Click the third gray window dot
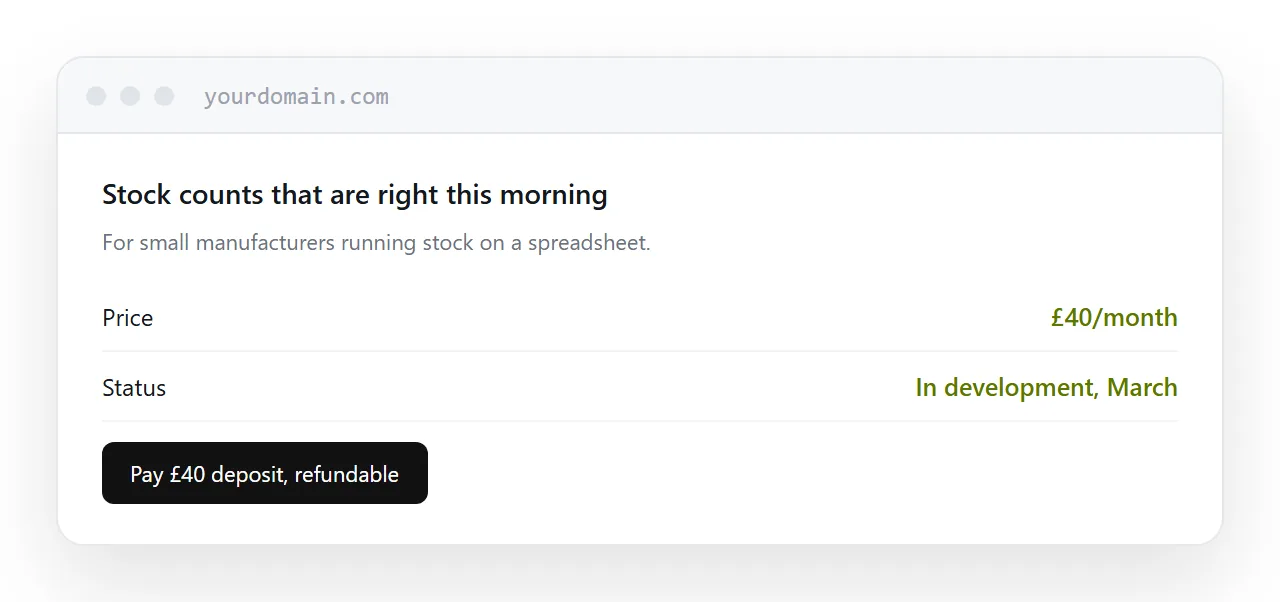 point(164,96)
